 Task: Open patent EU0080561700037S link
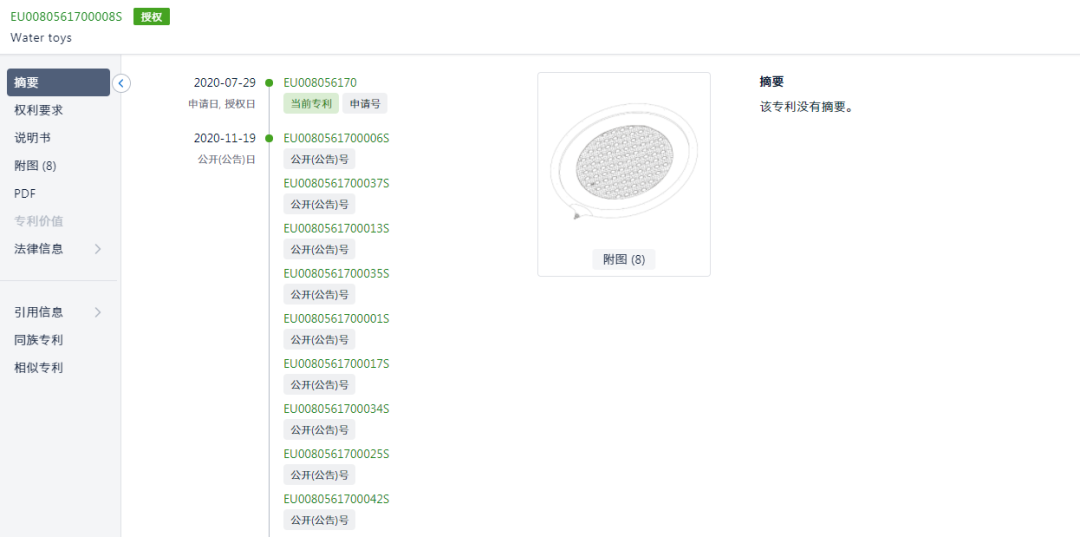pyautogui.click(x=336, y=183)
